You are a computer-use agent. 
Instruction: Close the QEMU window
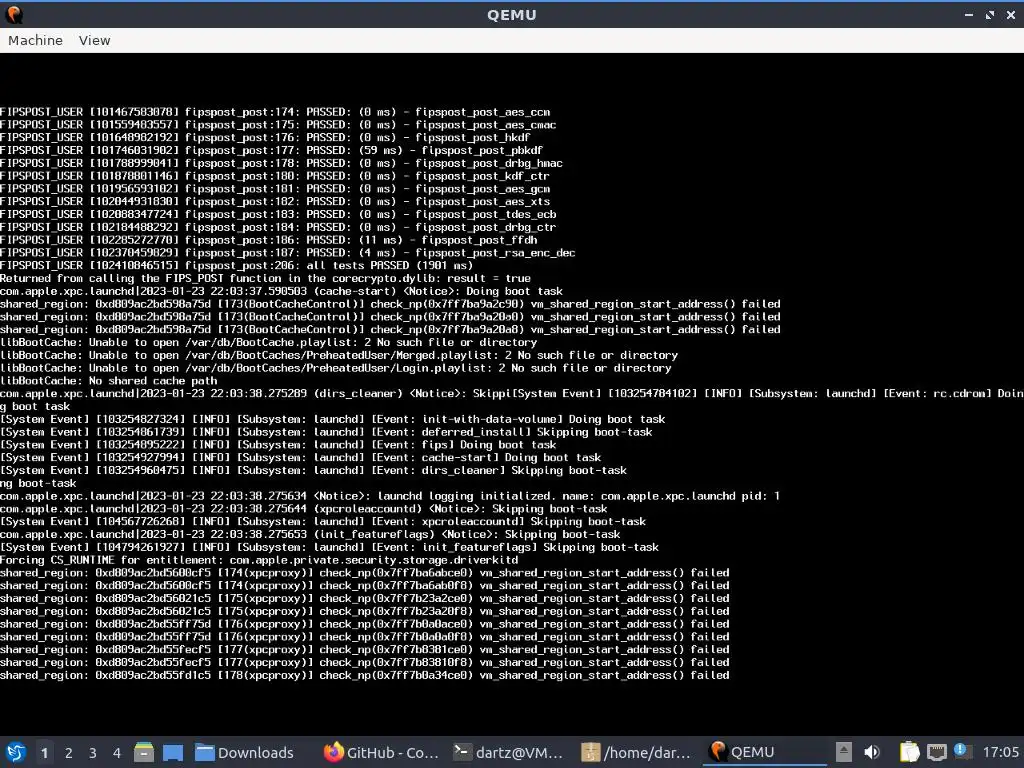(1011, 14)
